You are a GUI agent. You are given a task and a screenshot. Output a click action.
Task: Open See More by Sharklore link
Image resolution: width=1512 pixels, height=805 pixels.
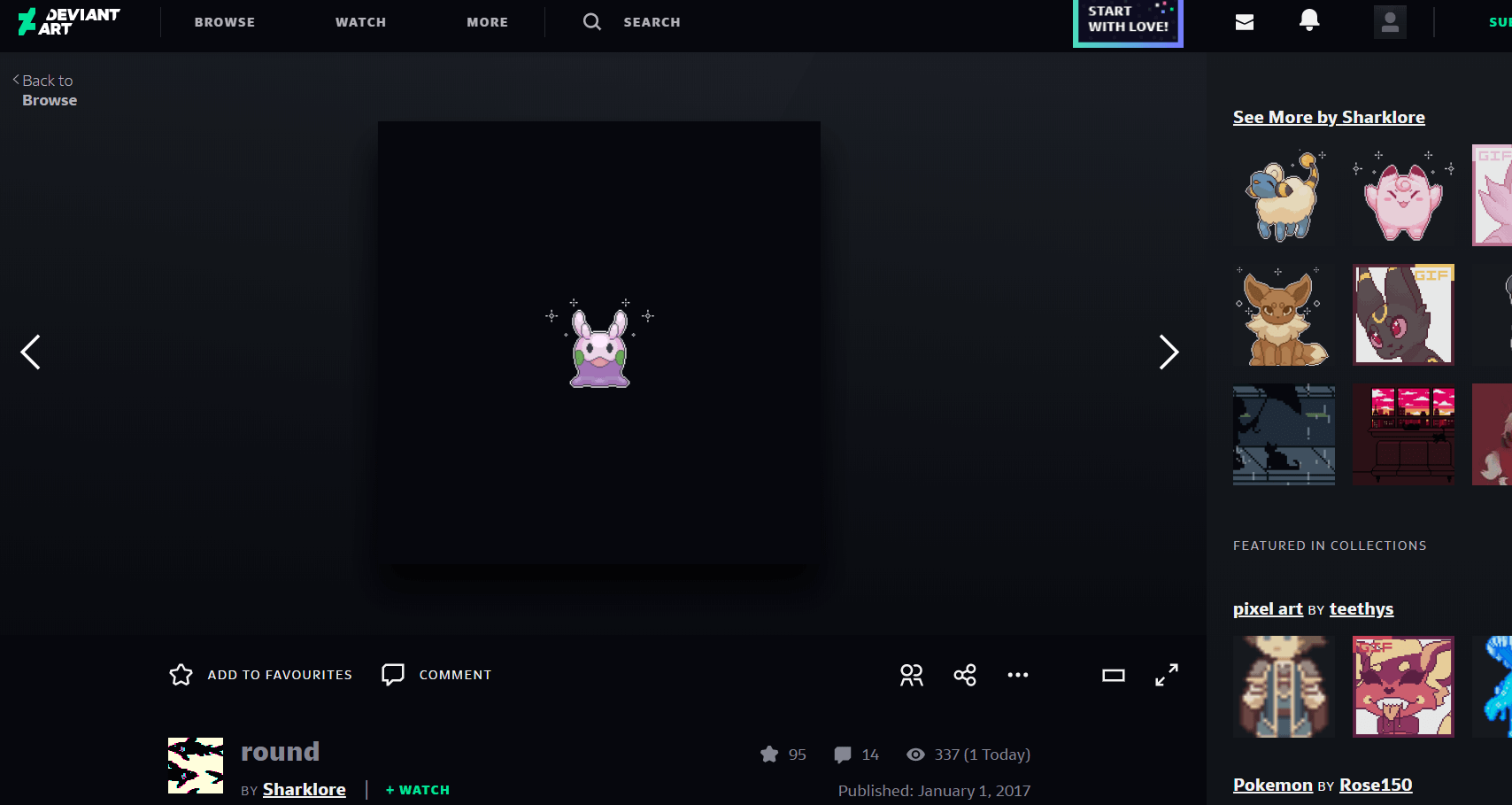[x=1329, y=117]
